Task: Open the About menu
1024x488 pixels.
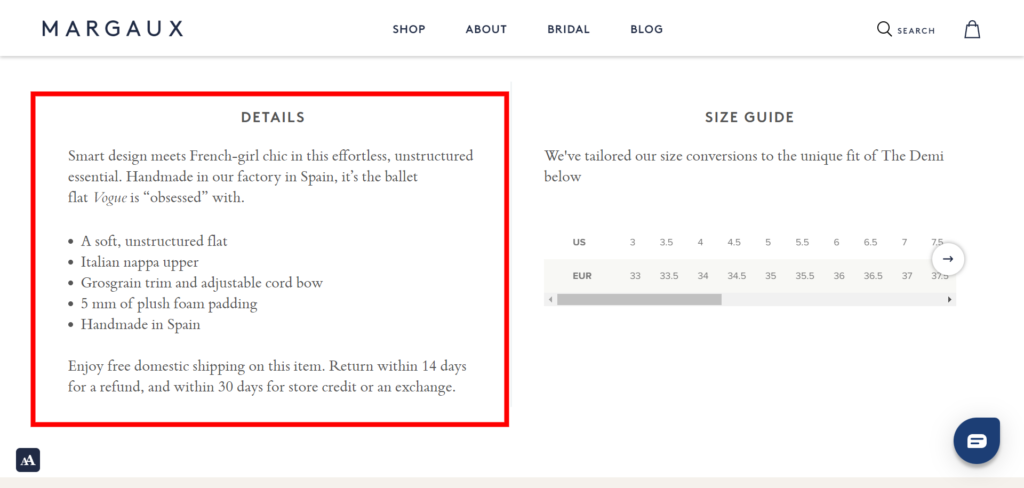Action: [x=486, y=29]
